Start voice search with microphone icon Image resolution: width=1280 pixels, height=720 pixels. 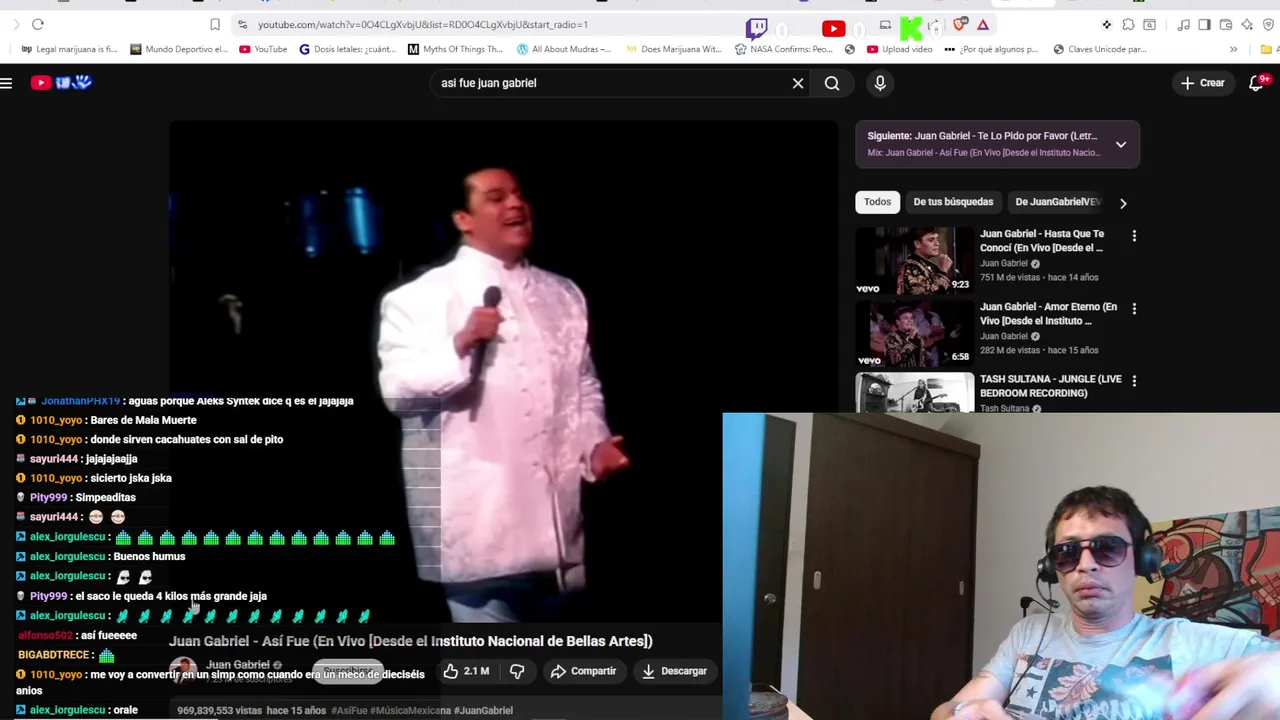pyautogui.click(x=880, y=83)
